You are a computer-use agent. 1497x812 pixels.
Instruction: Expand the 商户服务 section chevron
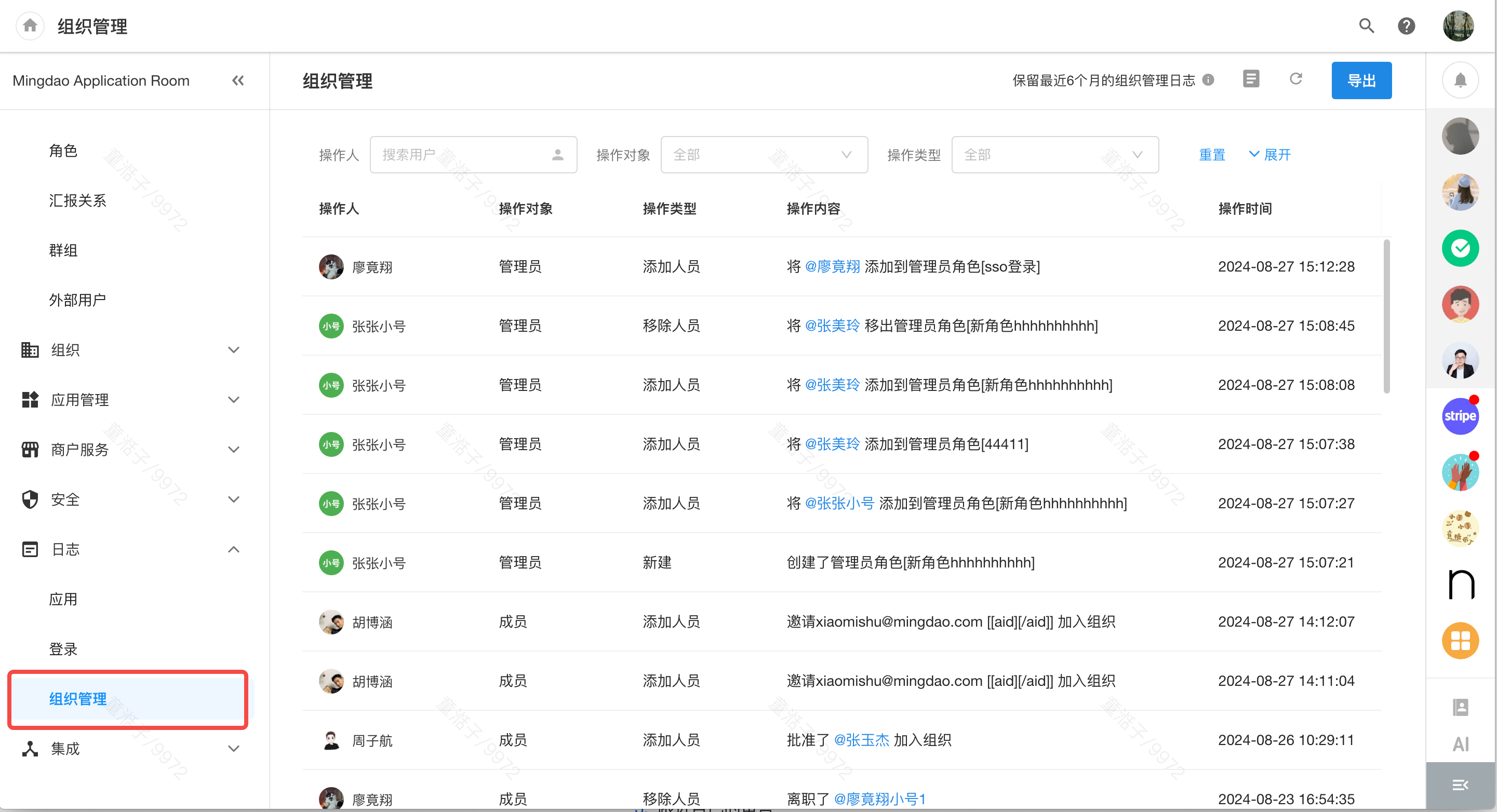tap(234, 450)
